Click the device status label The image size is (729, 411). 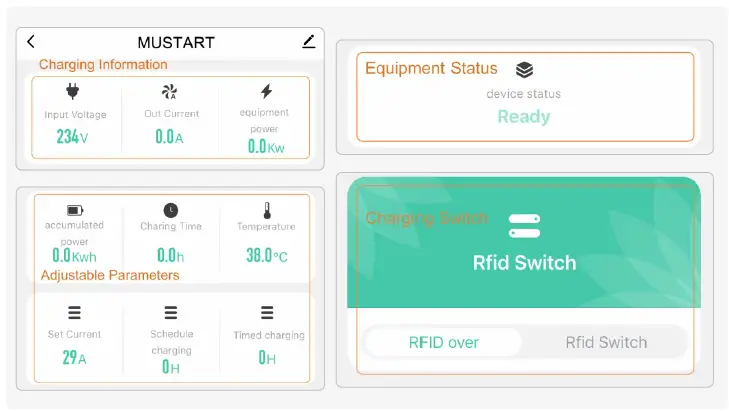pos(524,94)
